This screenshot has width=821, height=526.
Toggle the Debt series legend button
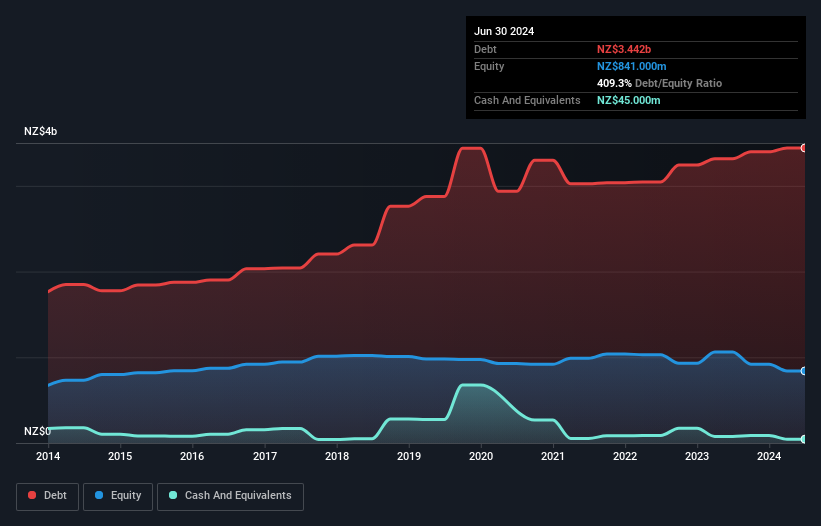(x=48, y=496)
